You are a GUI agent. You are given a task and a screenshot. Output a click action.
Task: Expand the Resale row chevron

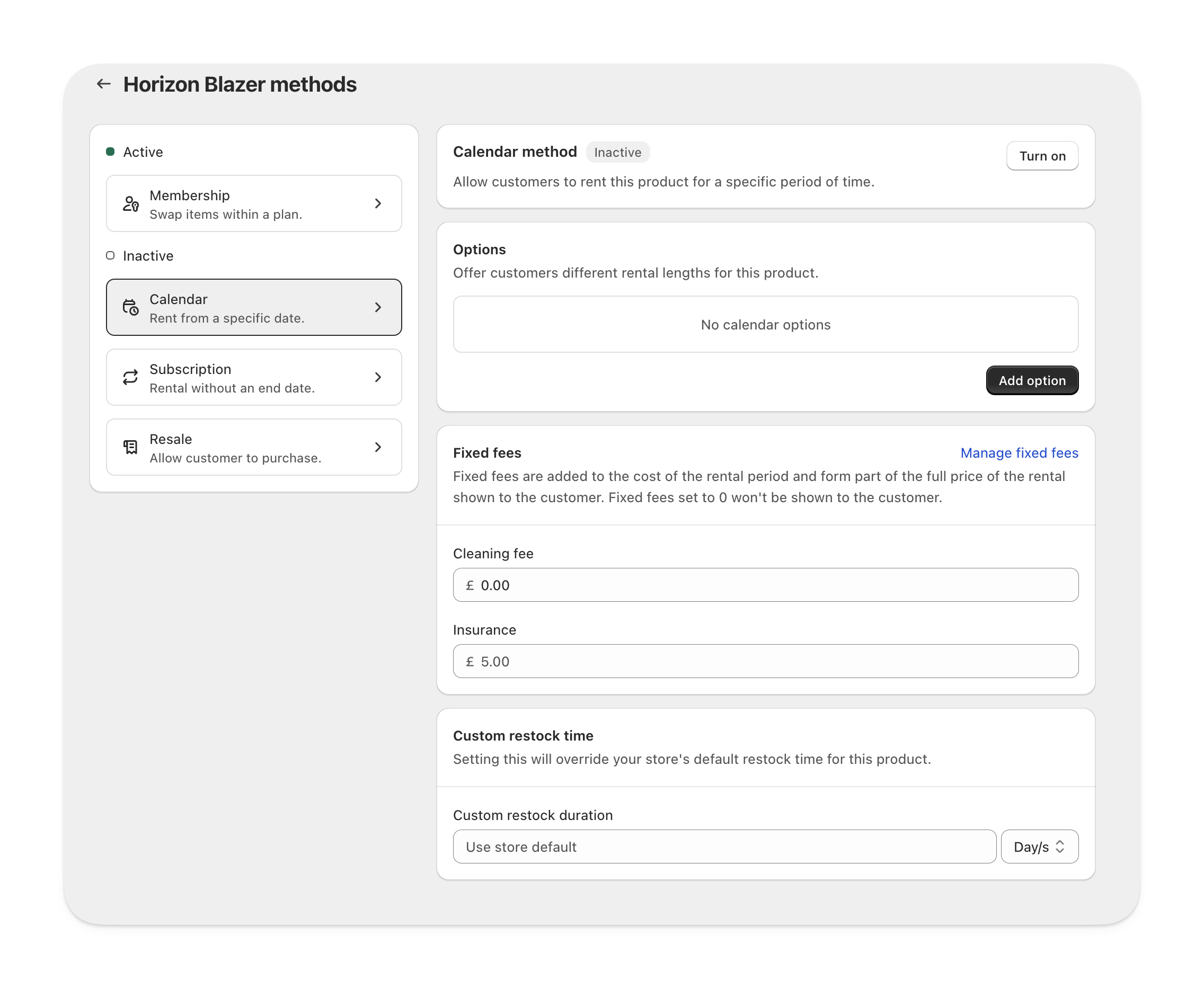pos(378,447)
